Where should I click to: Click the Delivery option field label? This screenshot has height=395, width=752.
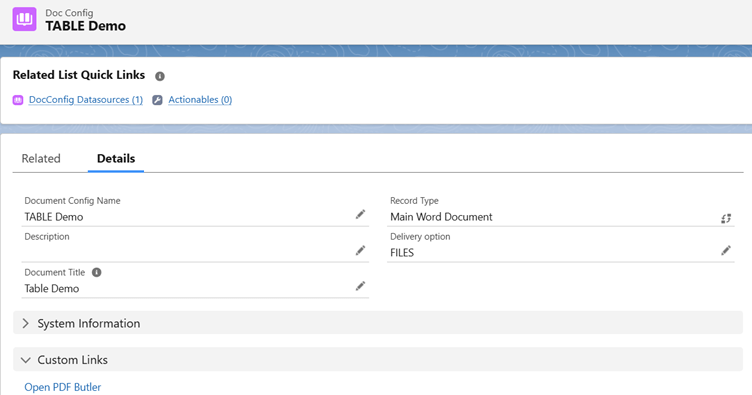[420, 236]
